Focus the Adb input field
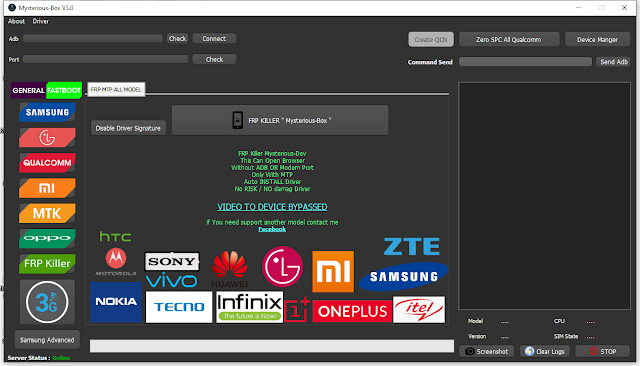Image resolution: width=640 pixels, height=366 pixels. 93,38
